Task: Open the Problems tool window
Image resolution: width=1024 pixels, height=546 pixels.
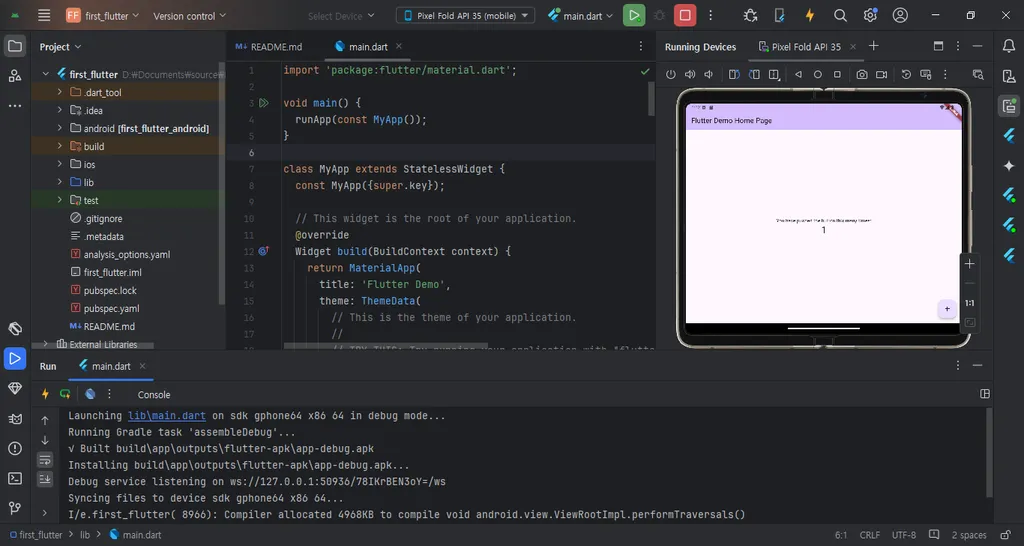Action: (15, 449)
